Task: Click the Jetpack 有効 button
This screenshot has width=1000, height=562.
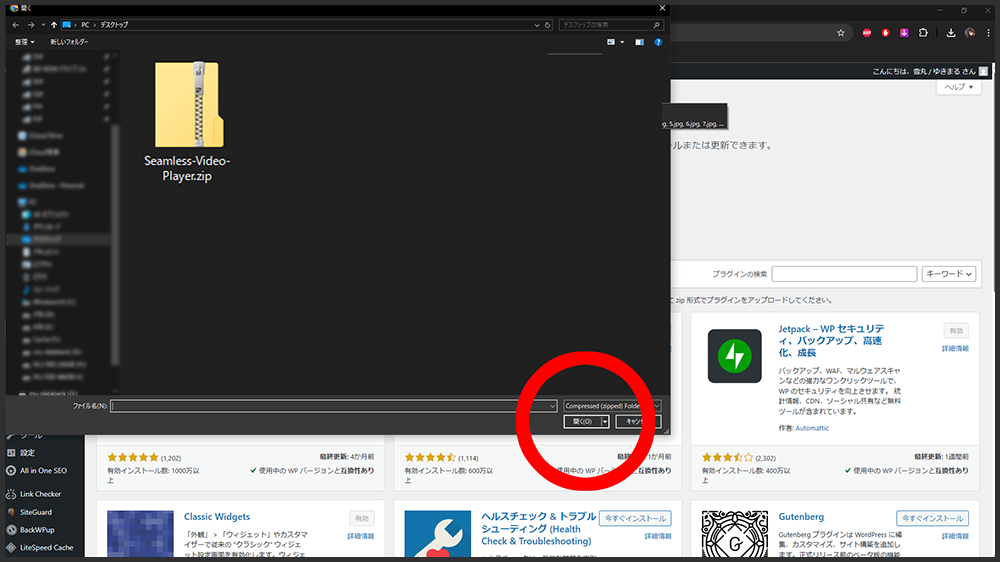Action: [x=956, y=330]
